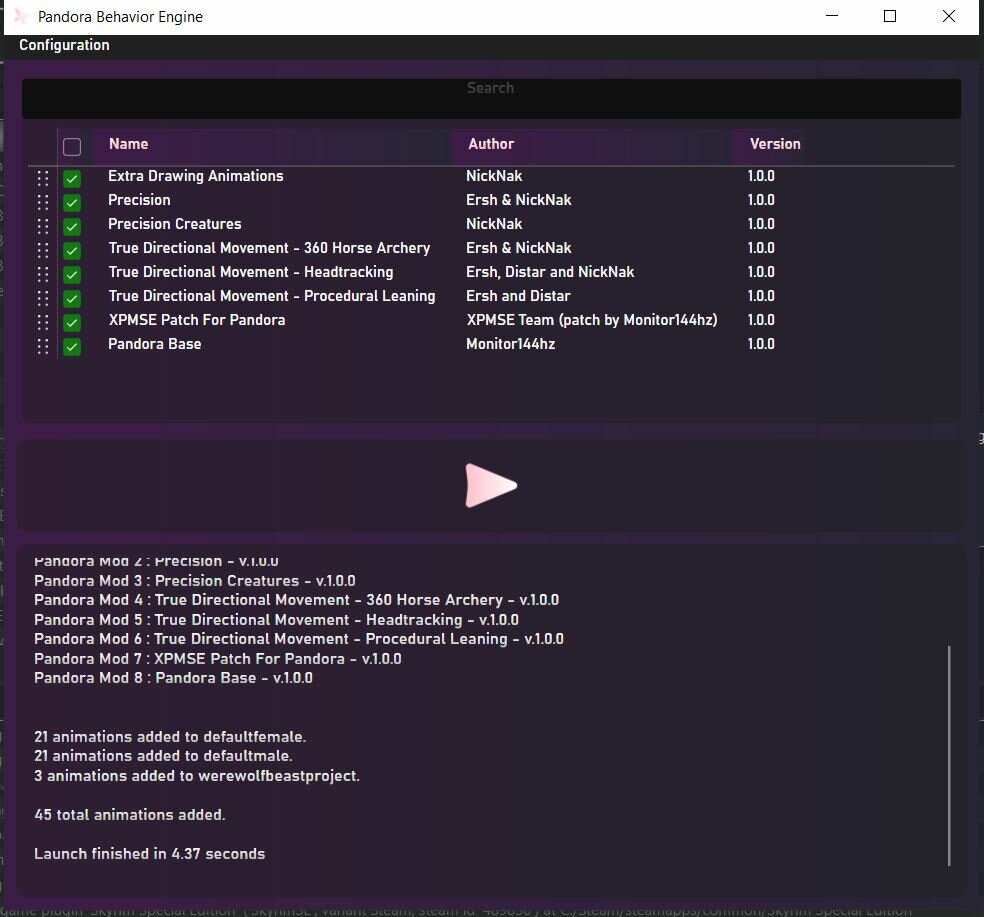Click author XPMSE Team (patch by Monitor144hz)
Viewport: 984px width, 917px height.
(x=592, y=320)
